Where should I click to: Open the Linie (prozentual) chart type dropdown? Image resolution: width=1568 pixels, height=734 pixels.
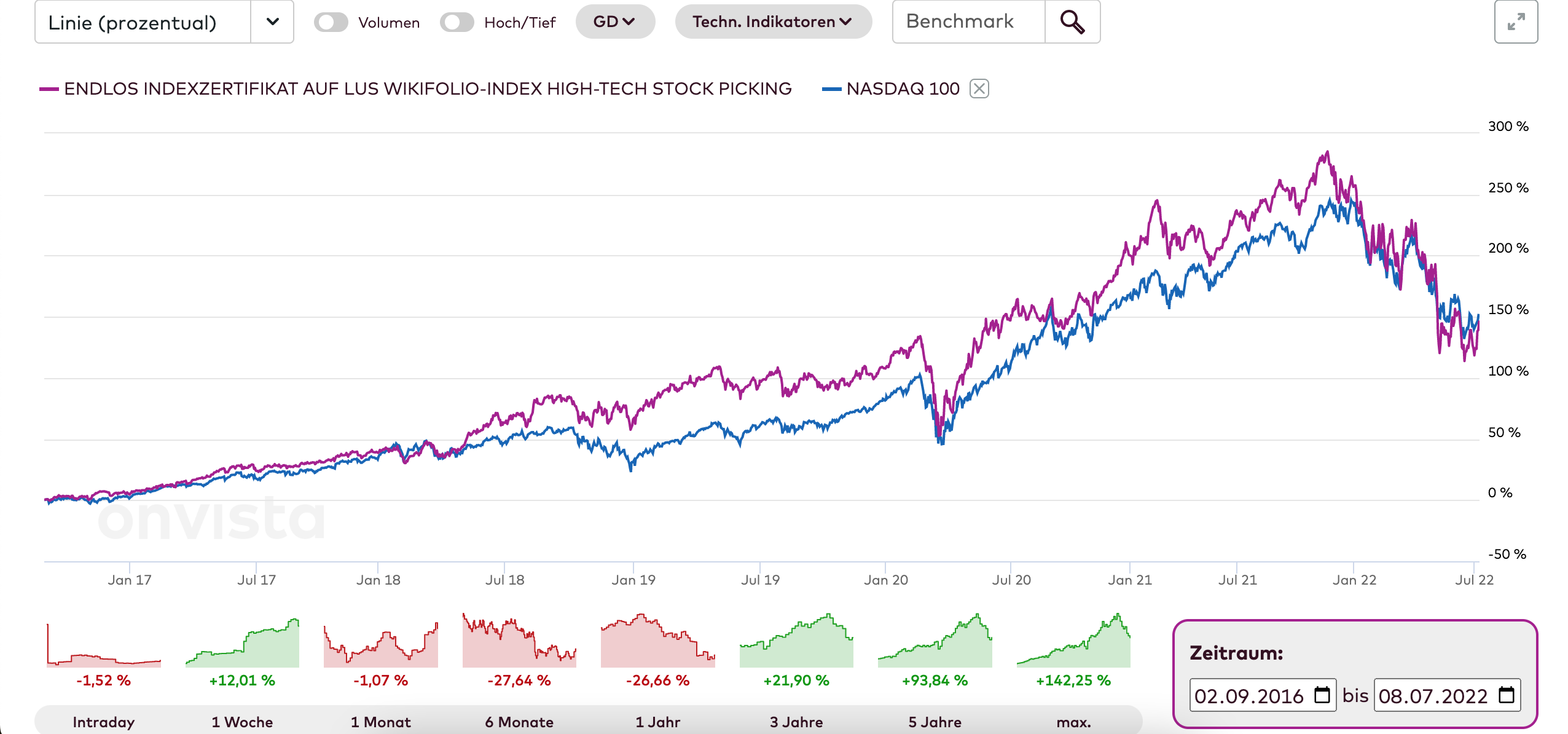[272, 22]
